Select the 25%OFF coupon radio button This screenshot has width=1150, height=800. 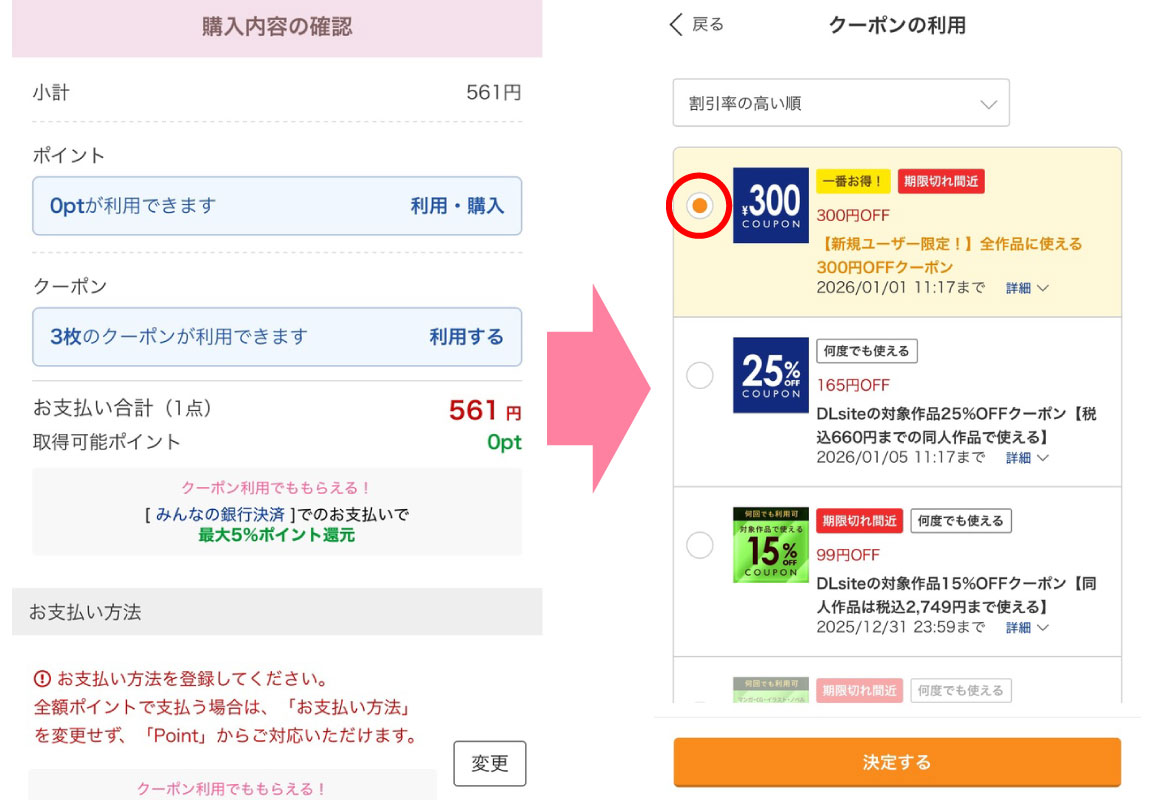(x=700, y=375)
